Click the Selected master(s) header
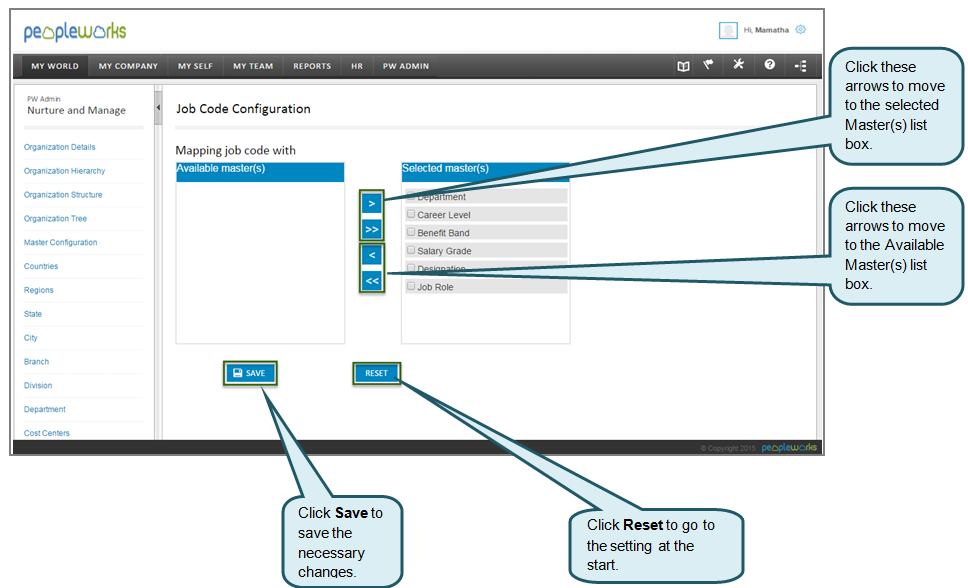Screen dimensions: 968x588 pos(485,172)
